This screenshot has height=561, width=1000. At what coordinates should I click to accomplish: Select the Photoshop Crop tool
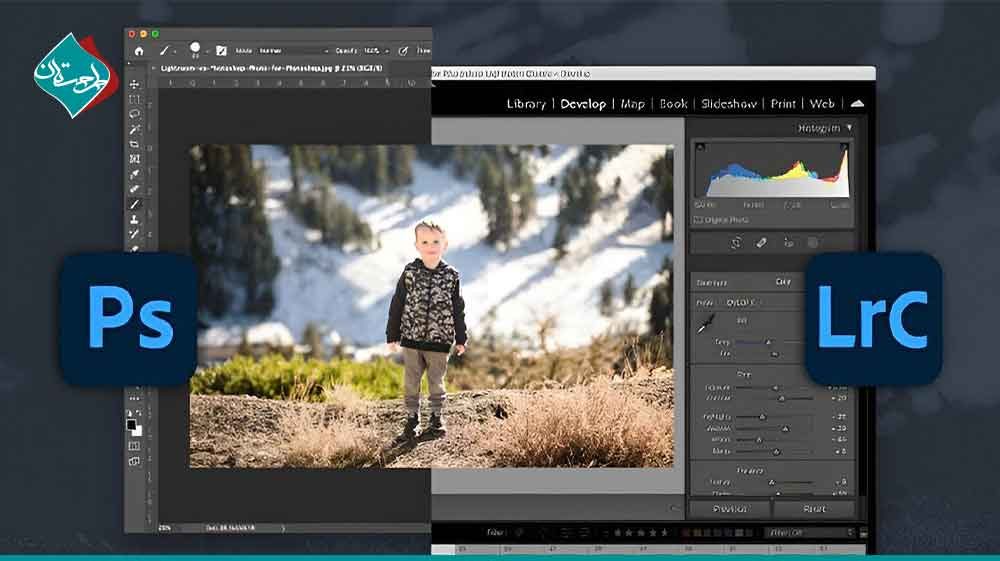pyautogui.click(x=134, y=144)
